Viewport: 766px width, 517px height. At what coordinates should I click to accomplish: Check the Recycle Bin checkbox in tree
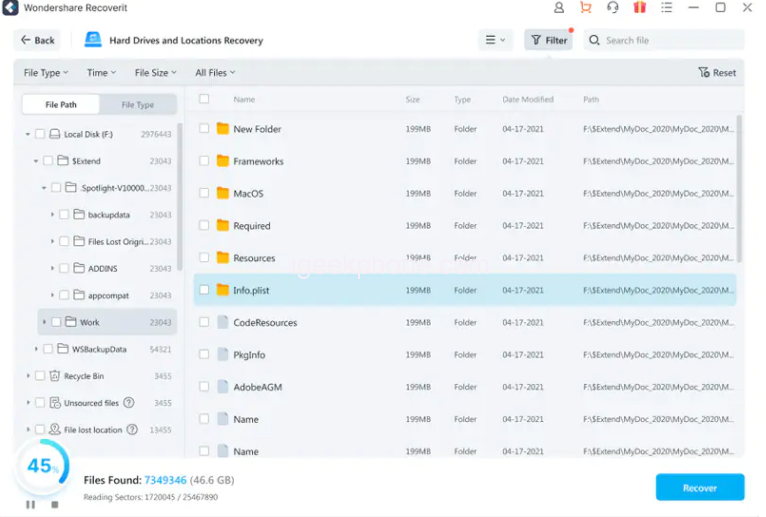click(40, 376)
